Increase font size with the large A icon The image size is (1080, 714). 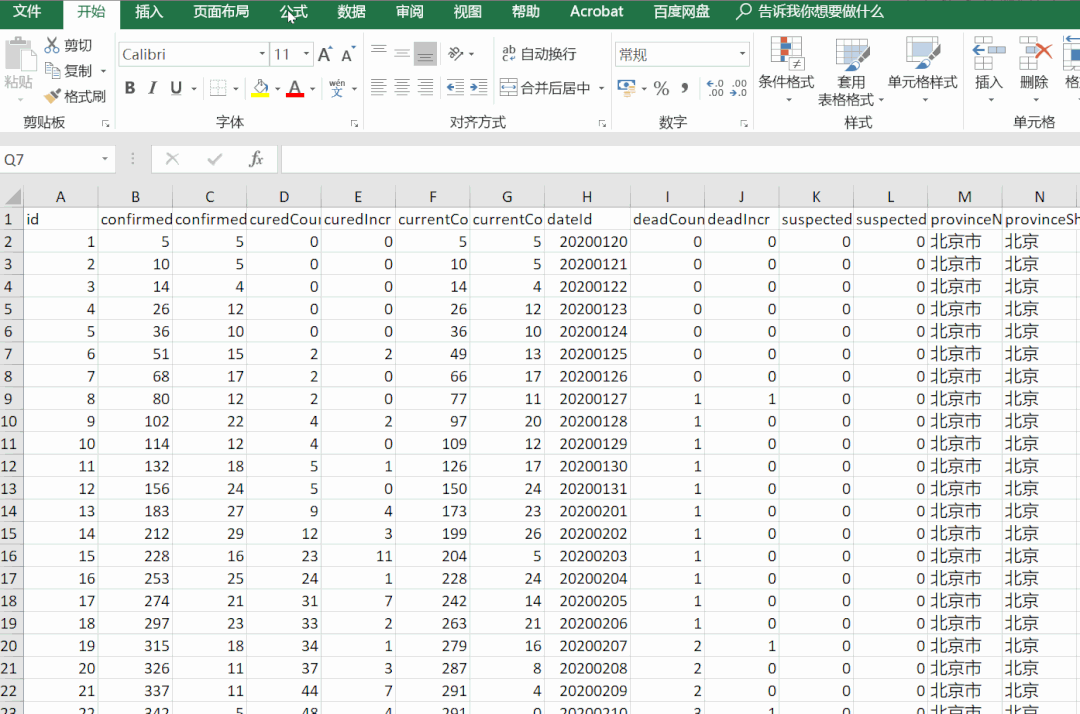pos(325,54)
